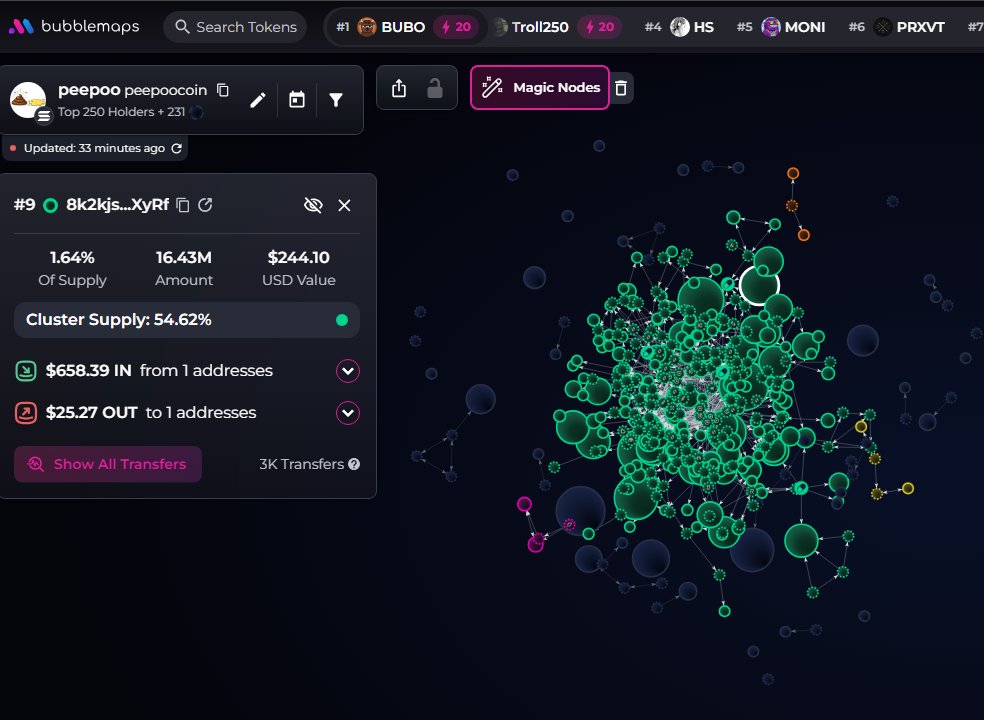This screenshot has width=984, height=720.
Task: Click the bubblemaps logo
Action: click(74, 26)
